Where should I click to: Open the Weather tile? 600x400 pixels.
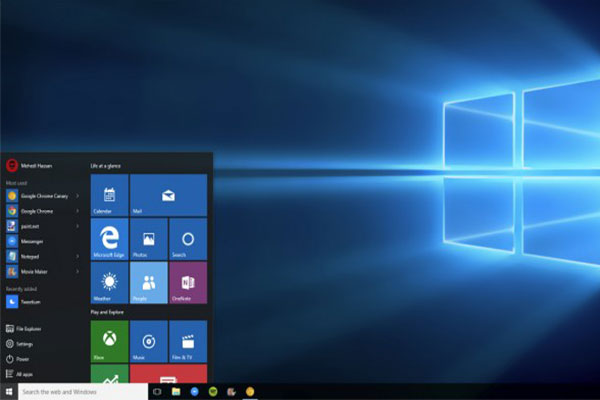[109, 283]
